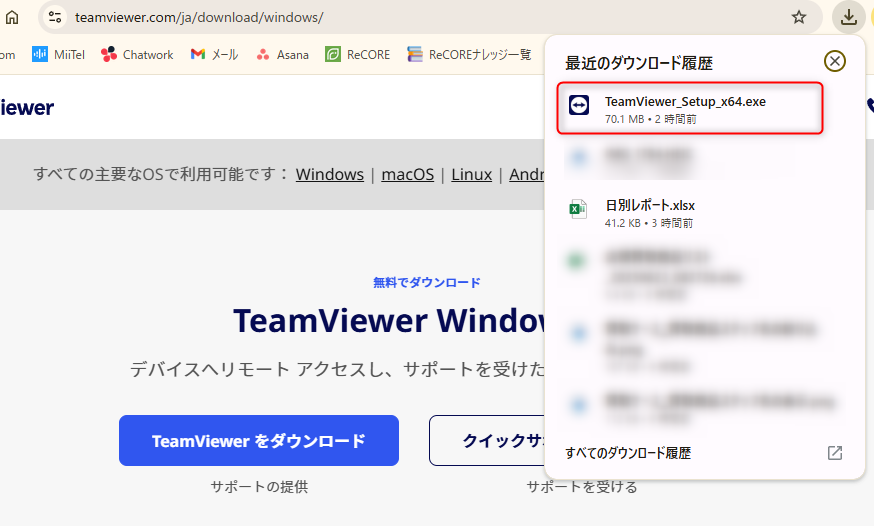Open site information icon in address bar
This screenshot has height=526, width=874.
click(55, 17)
